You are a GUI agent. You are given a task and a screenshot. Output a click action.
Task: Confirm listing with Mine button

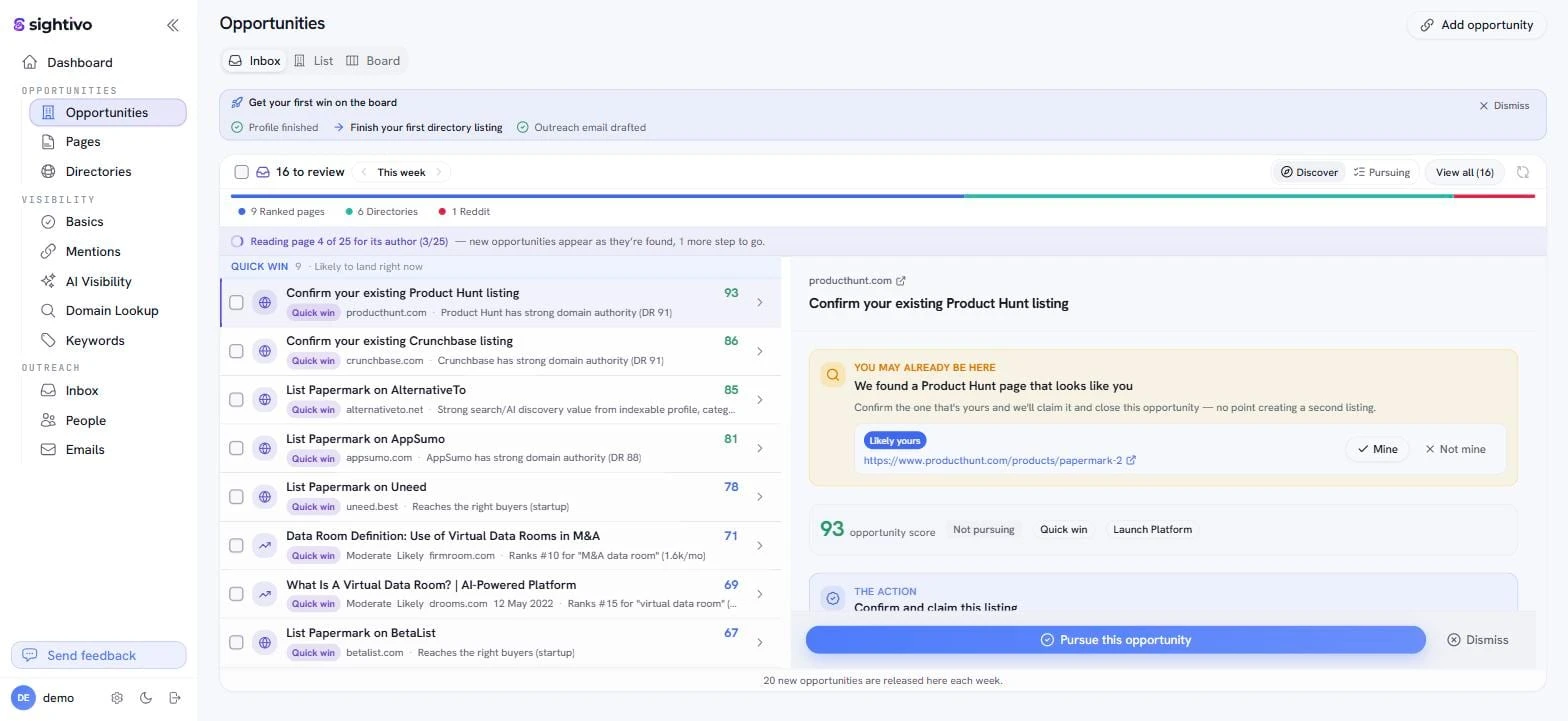tap(1377, 449)
